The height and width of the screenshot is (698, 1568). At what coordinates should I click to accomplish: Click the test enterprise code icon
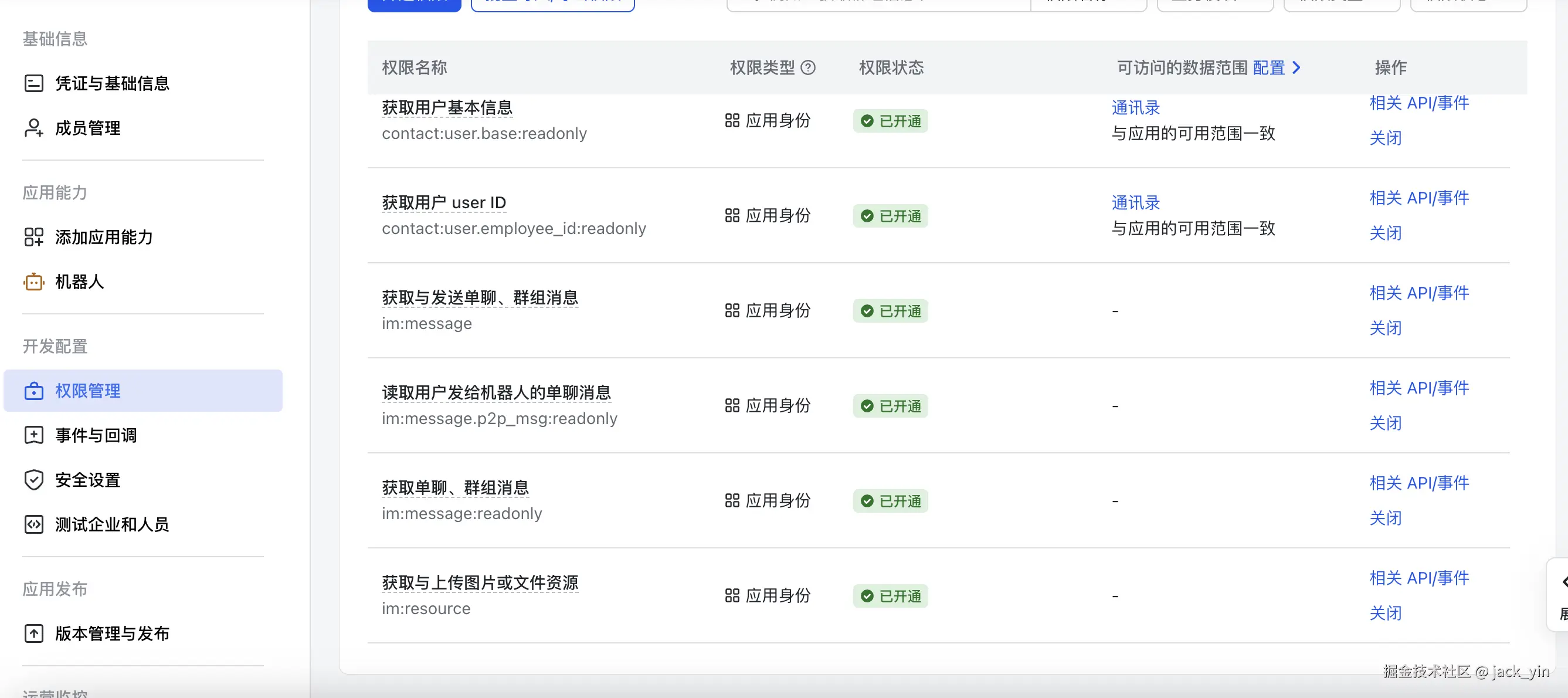point(33,524)
